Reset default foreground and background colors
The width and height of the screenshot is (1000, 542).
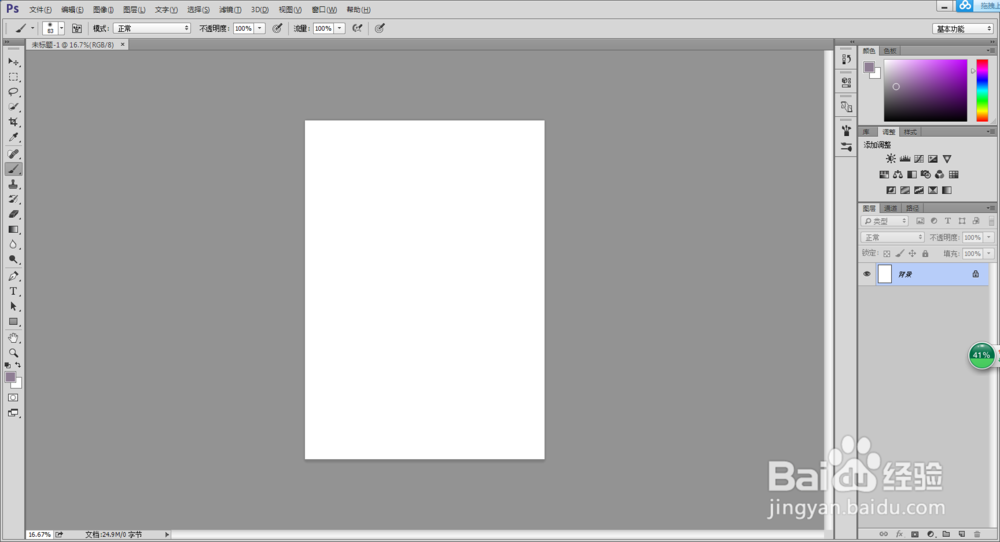[8, 365]
